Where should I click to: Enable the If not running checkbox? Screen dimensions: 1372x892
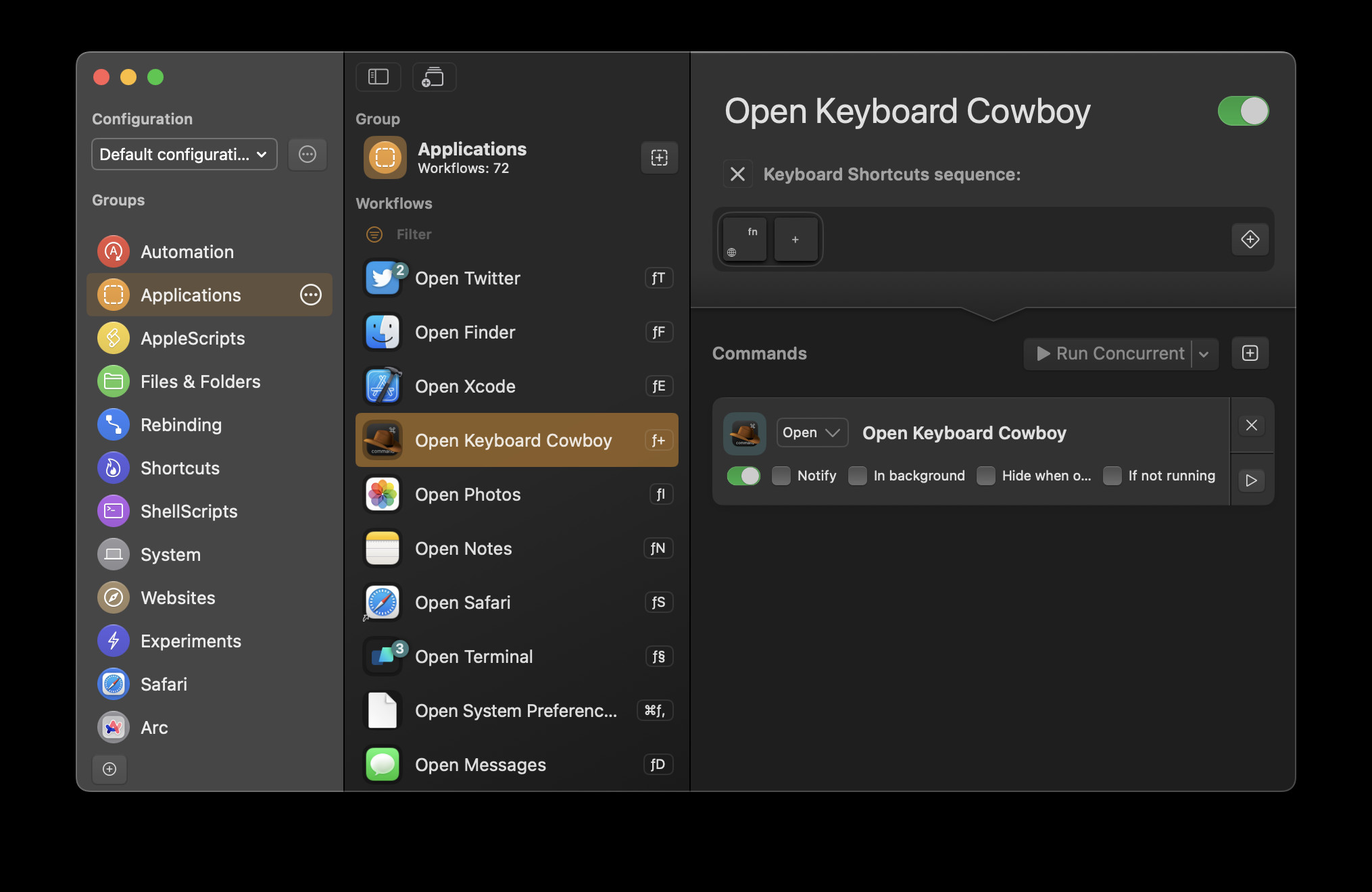[1112, 476]
